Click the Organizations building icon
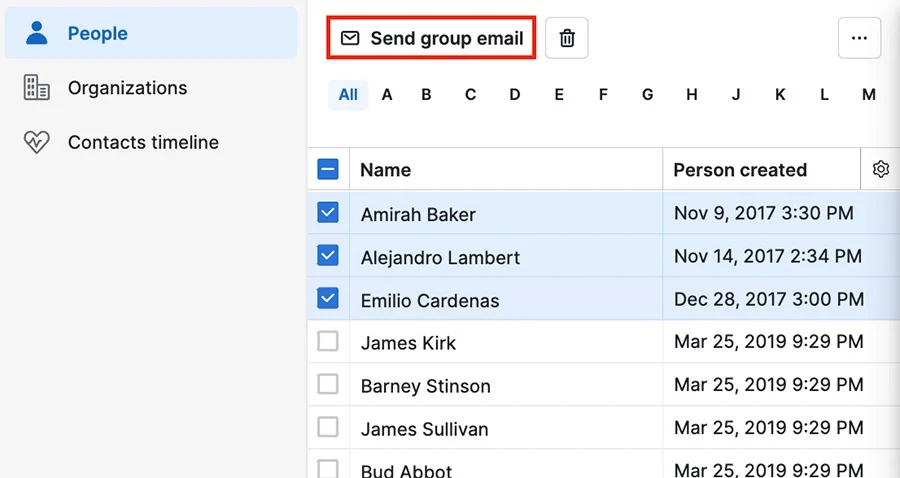 pos(36,87)
